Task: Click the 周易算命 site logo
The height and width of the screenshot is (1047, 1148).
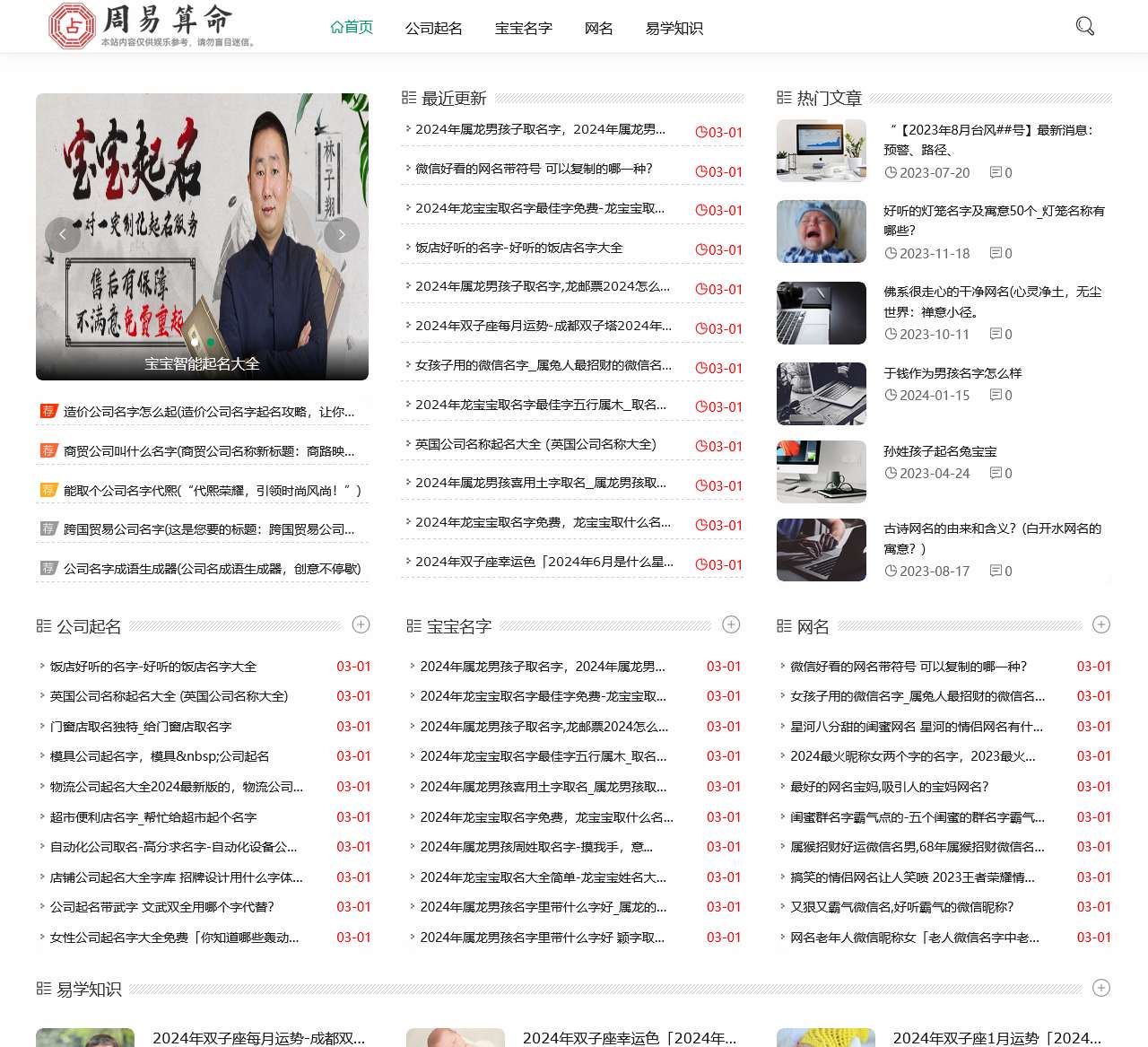Action: (152, 26)
